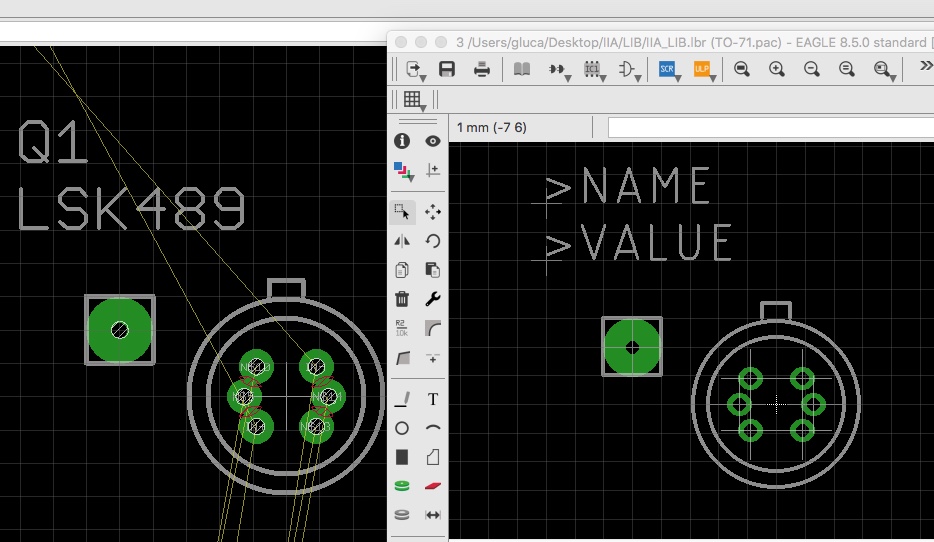934x542 pixels.
Task: Click the 1 mm (-7 6) coordinate readout
Action: pos(491,127)
